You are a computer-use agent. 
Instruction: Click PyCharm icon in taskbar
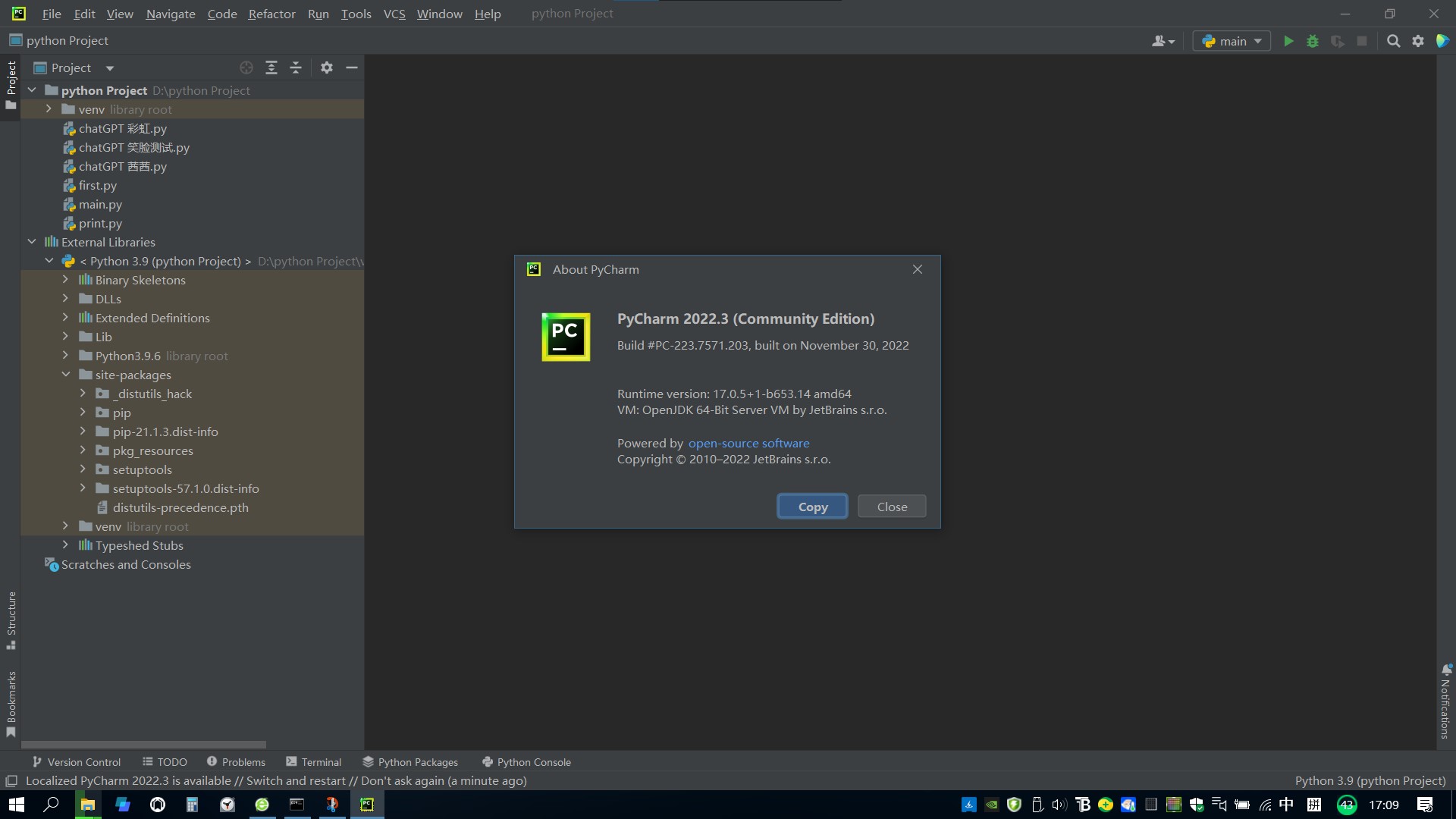367,805
